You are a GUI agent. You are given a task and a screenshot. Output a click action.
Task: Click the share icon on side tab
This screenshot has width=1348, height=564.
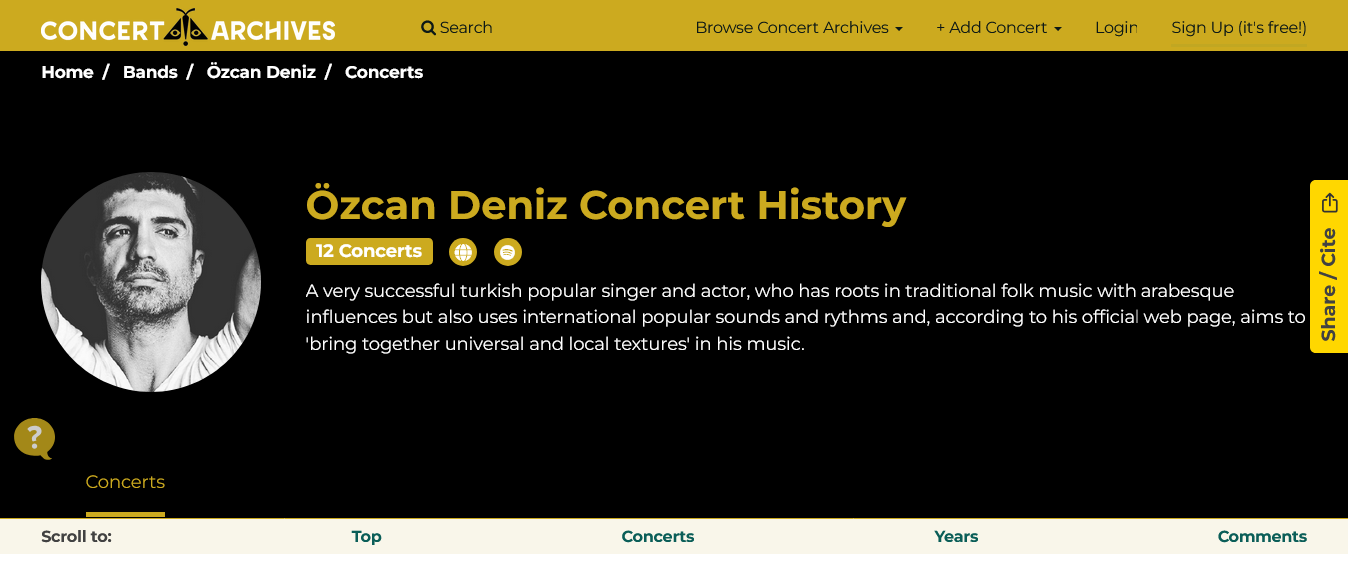(x=1329, y=203)
